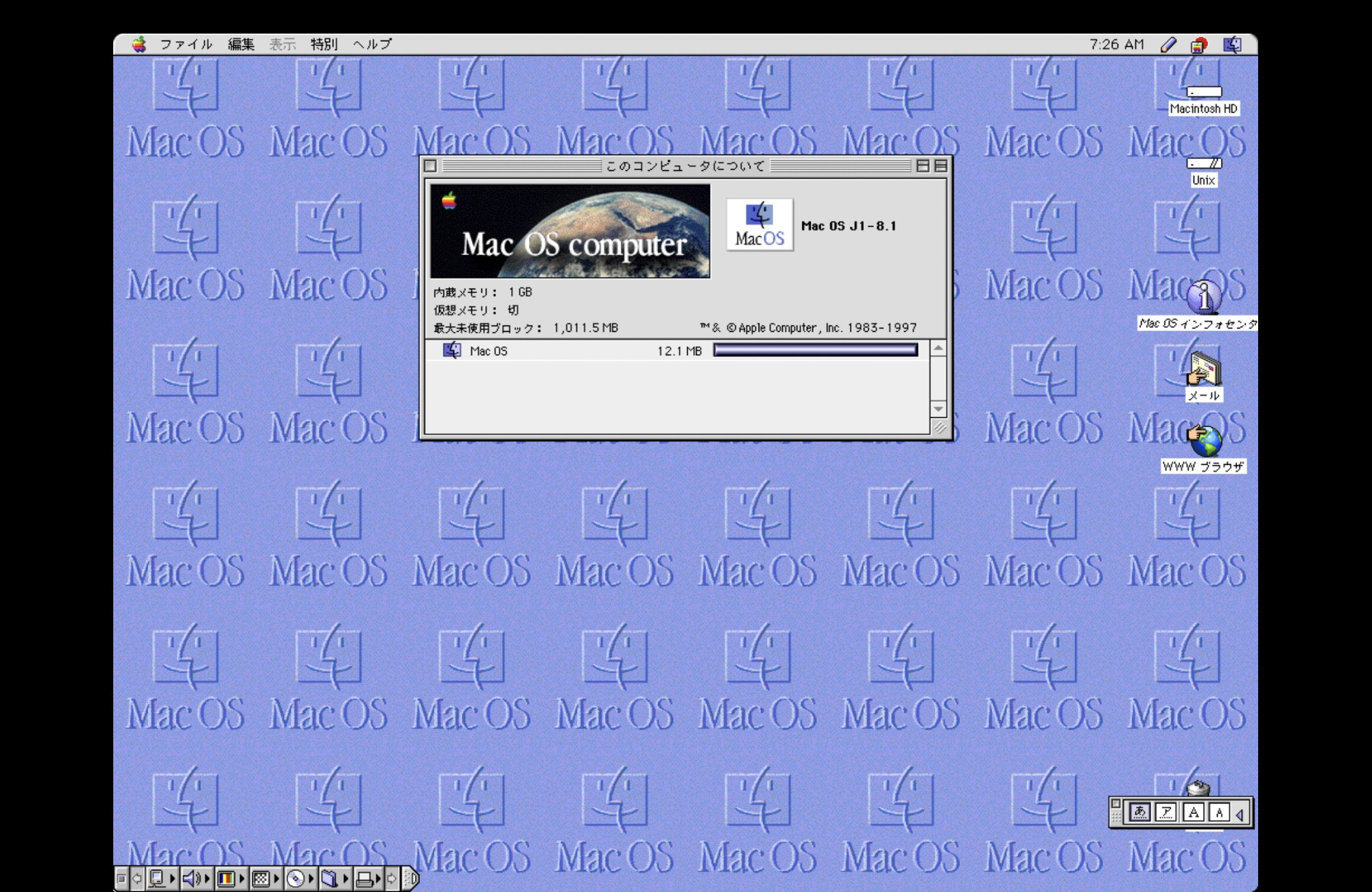Viewport: 1372px width, 892px height.
Task: Click the control strip close box
Action: point(121,878)
